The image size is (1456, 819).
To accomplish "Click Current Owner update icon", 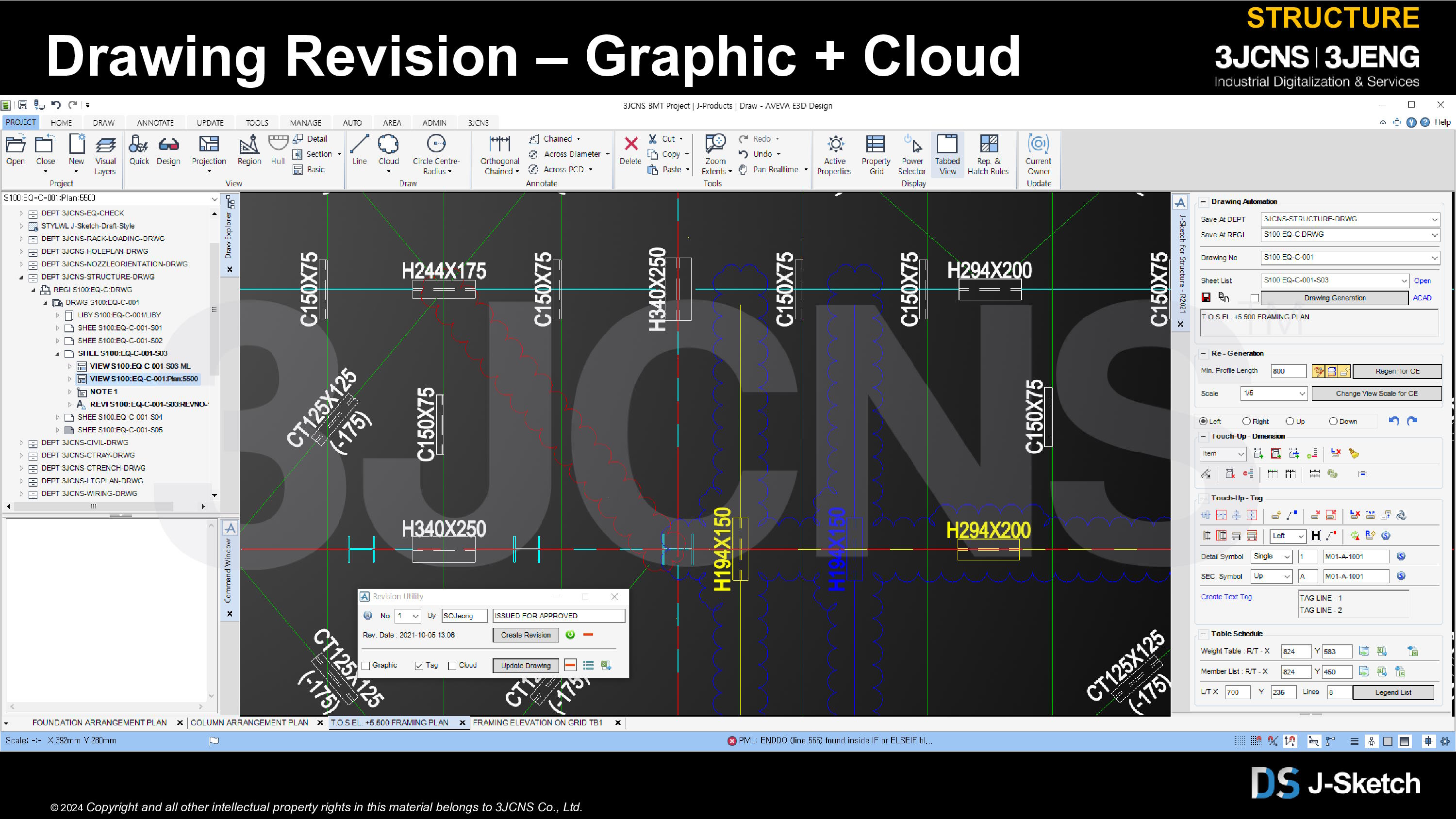I will 1039,144.
